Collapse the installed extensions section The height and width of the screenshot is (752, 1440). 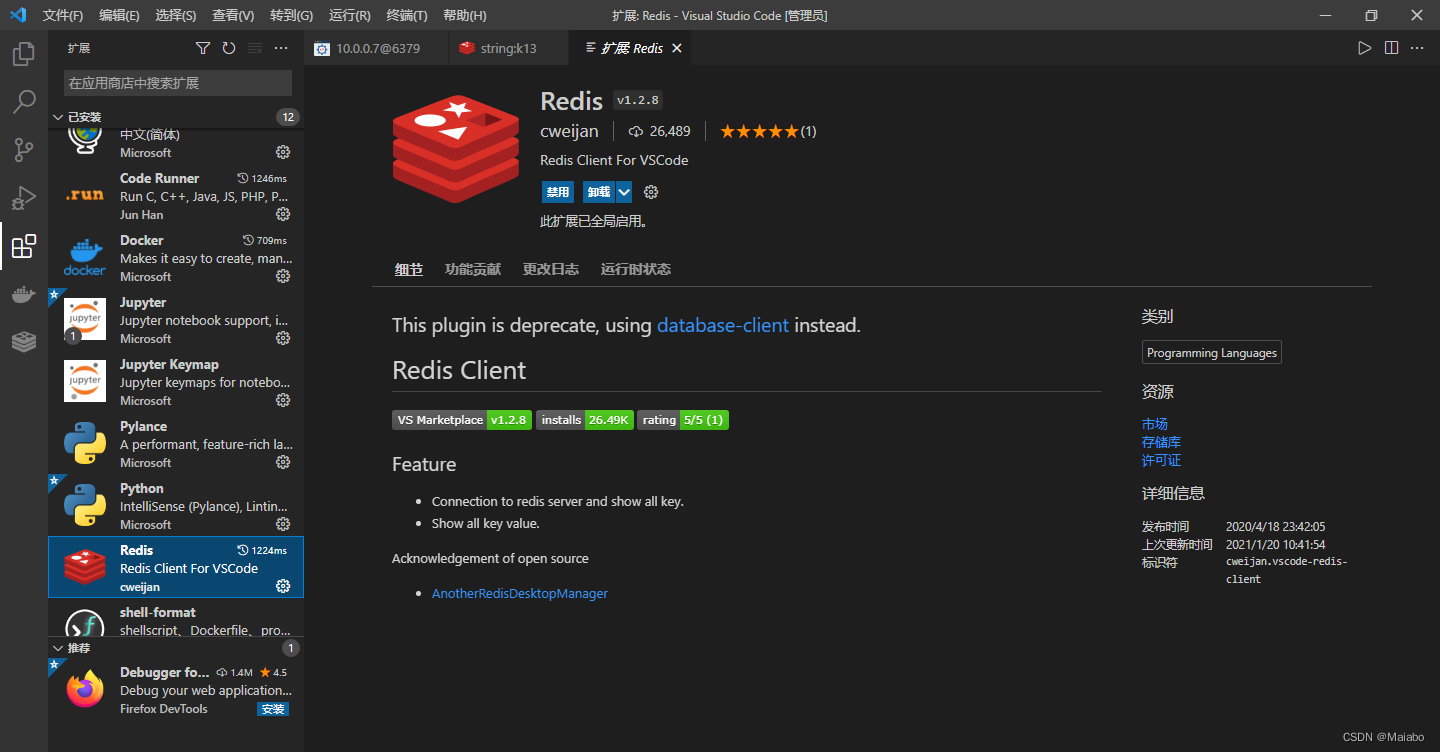click(x=58, y=117)
